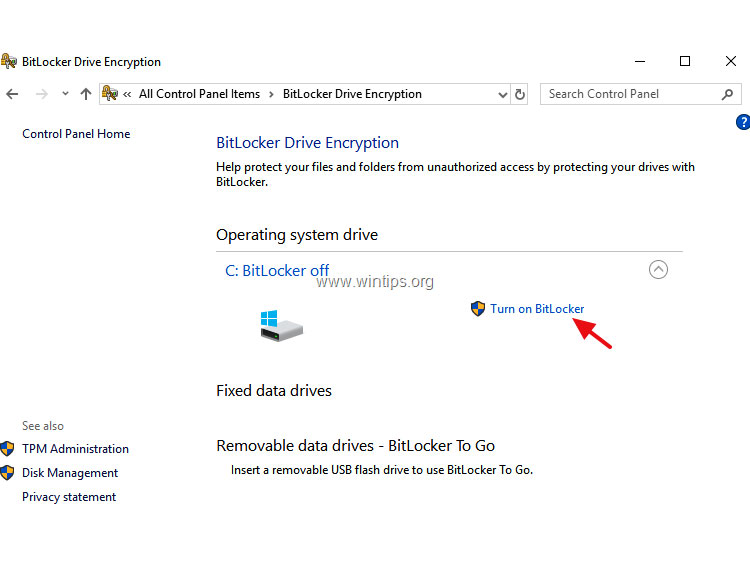The width and height of the screenshot is (750, 563).
Task: Maximize the BitLocker window
Action: pyautogui.click(x=685, y=61)
